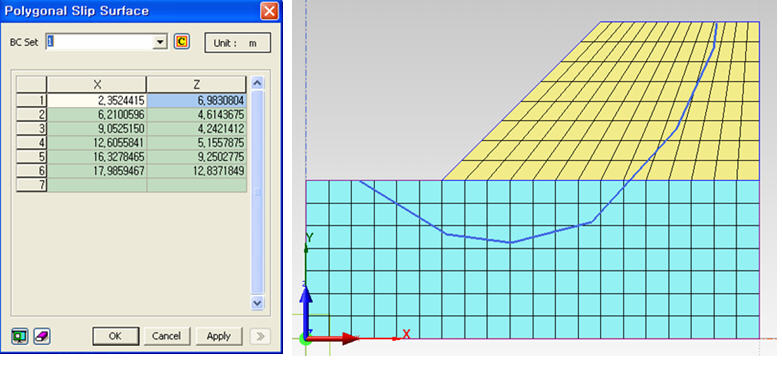The width and height of the screenshot is (782, 366).
Task: Select the X column header
Action: tap(97, 84)
